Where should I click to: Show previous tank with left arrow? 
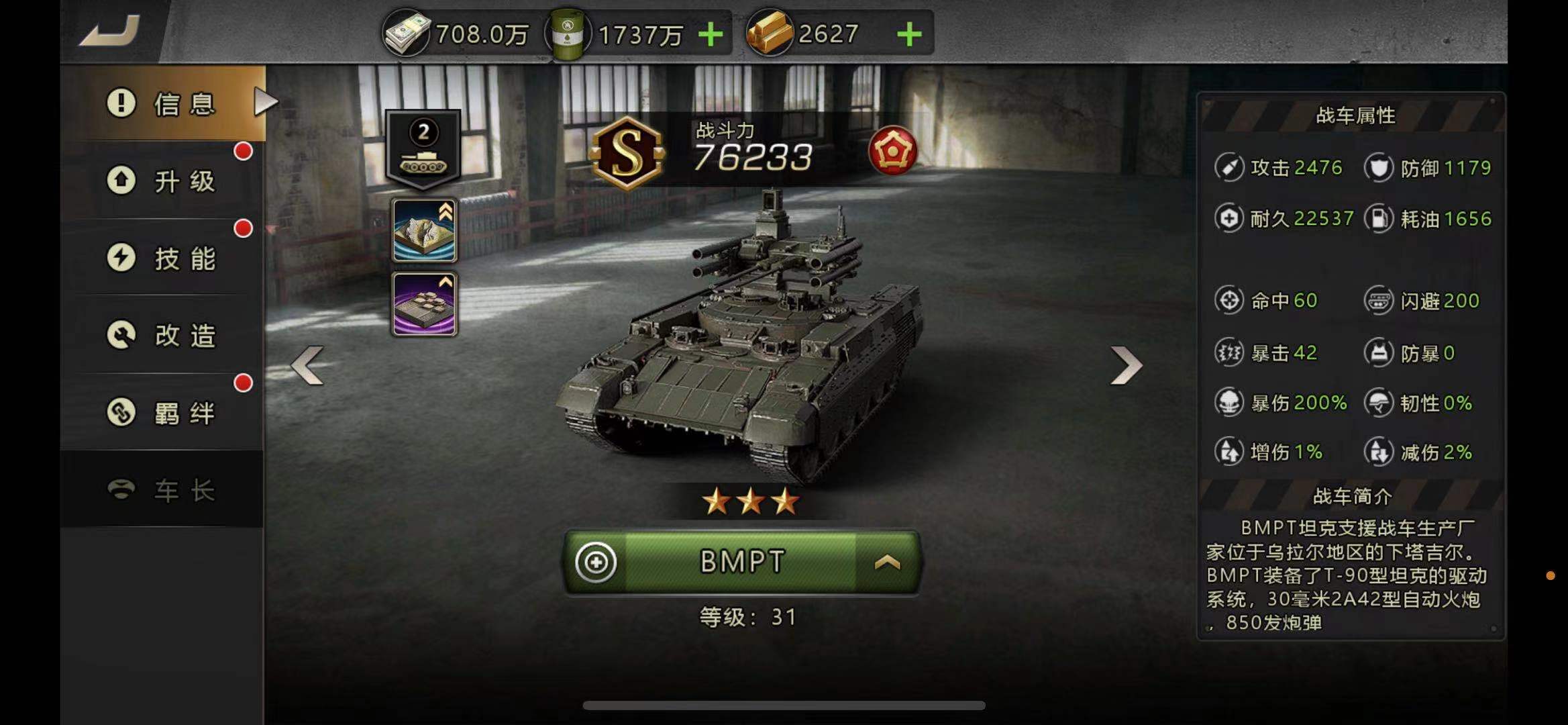[x=307, y=365]
